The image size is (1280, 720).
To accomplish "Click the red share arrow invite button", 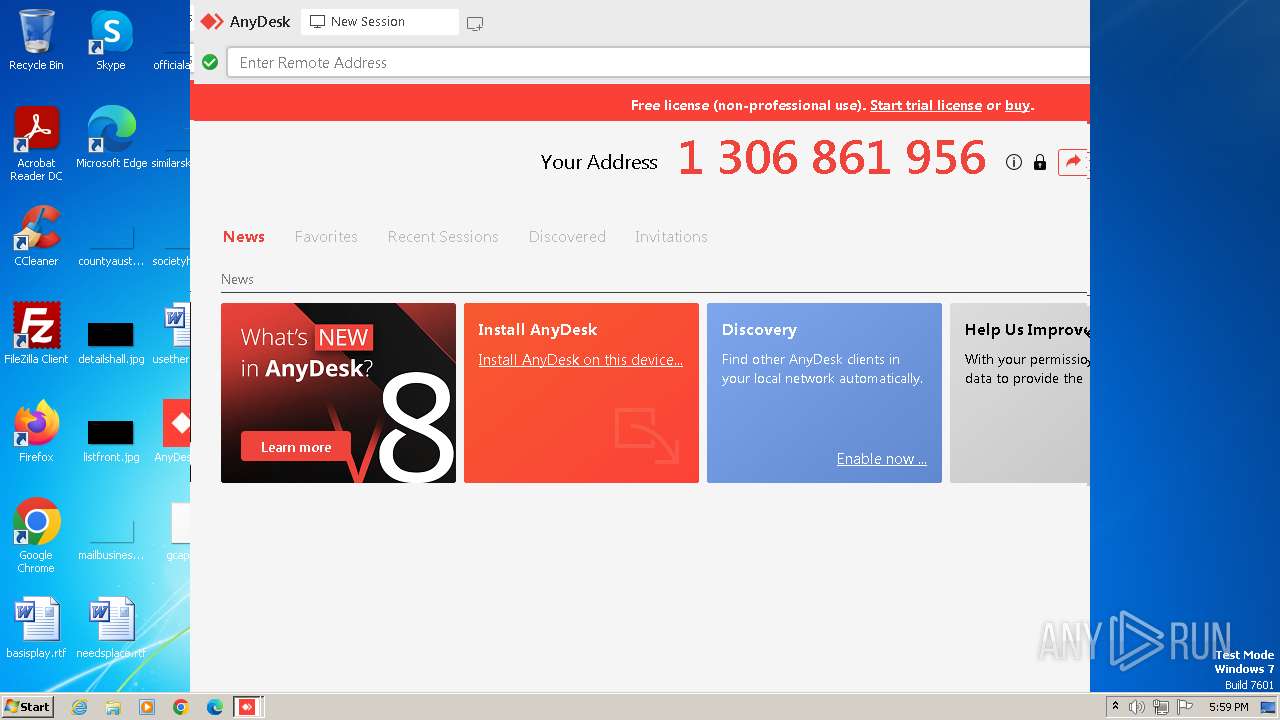I will pos(1072,162).
